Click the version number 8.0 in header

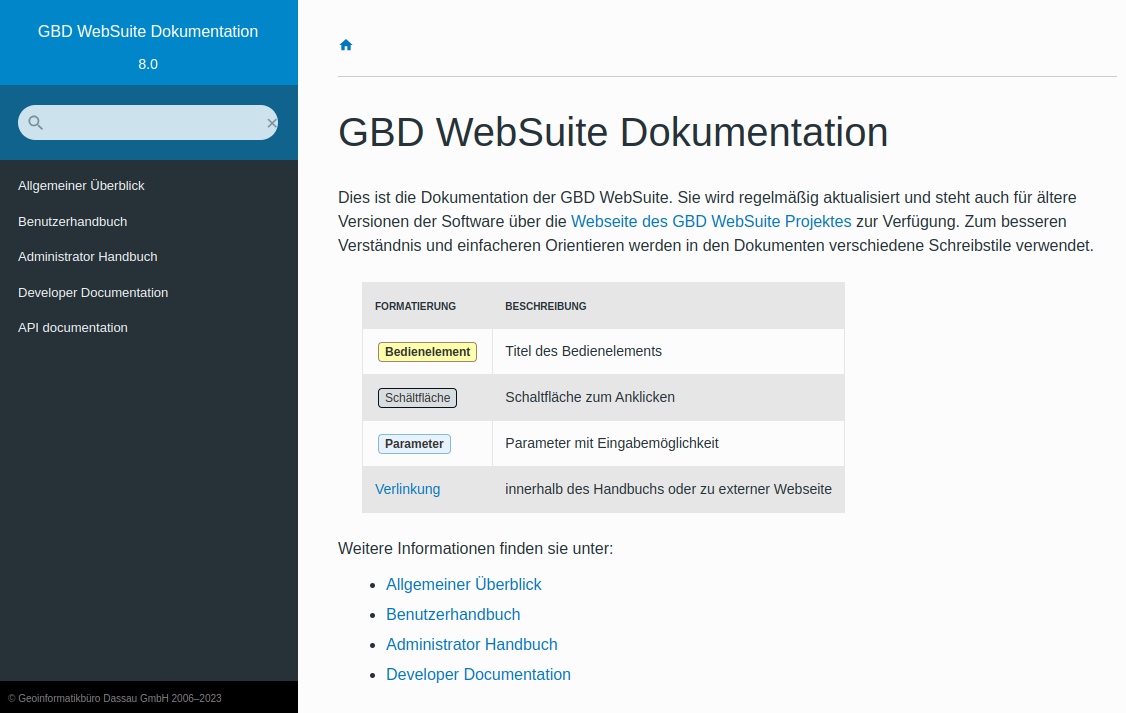(x=148, y=64)
